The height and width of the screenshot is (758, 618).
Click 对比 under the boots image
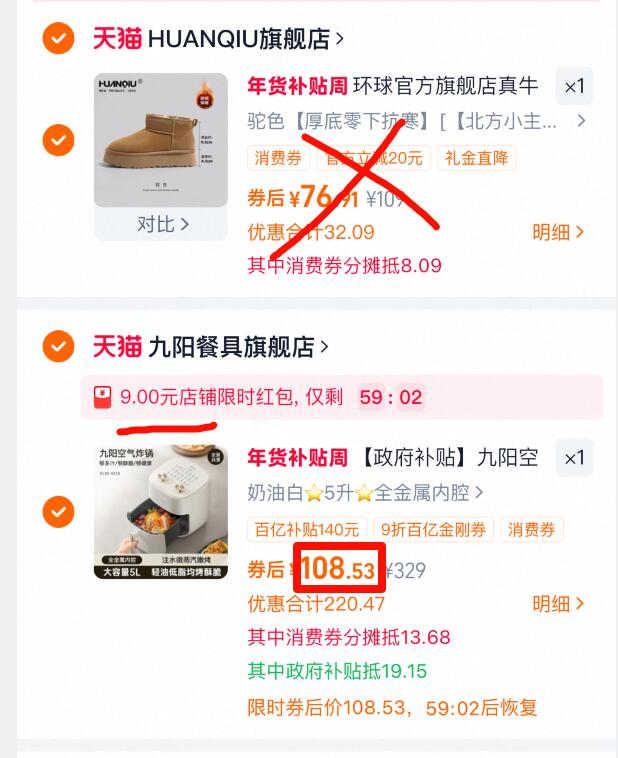pos(162,224)
